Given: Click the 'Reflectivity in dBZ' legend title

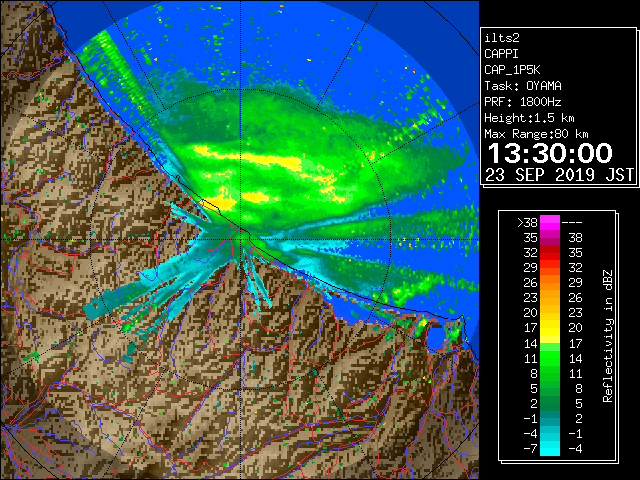Looking at the screenshot, I should pos(608,336).
